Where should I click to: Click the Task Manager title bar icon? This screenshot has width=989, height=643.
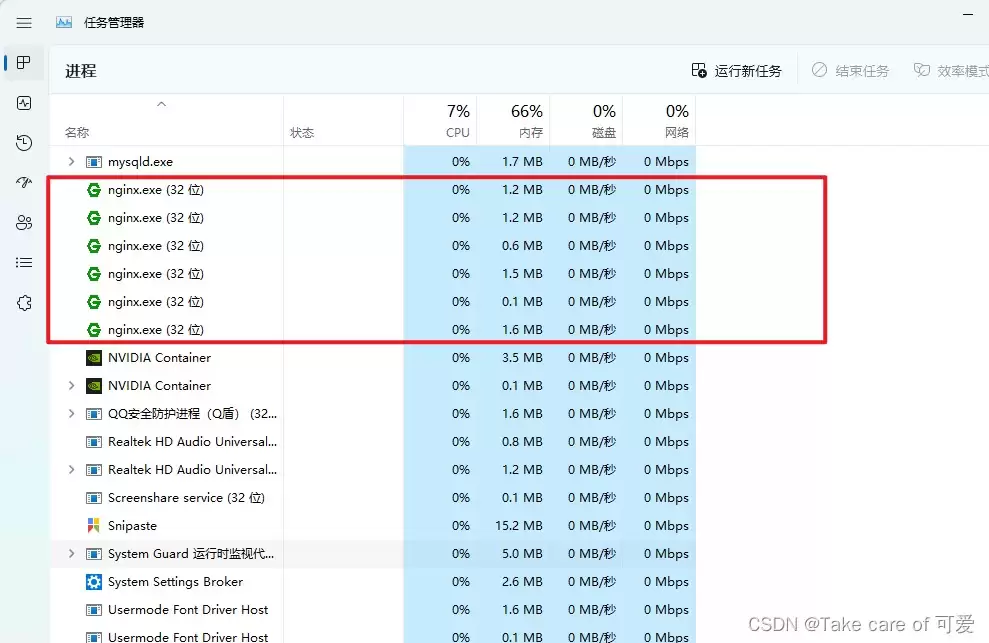tap(64, 23)
